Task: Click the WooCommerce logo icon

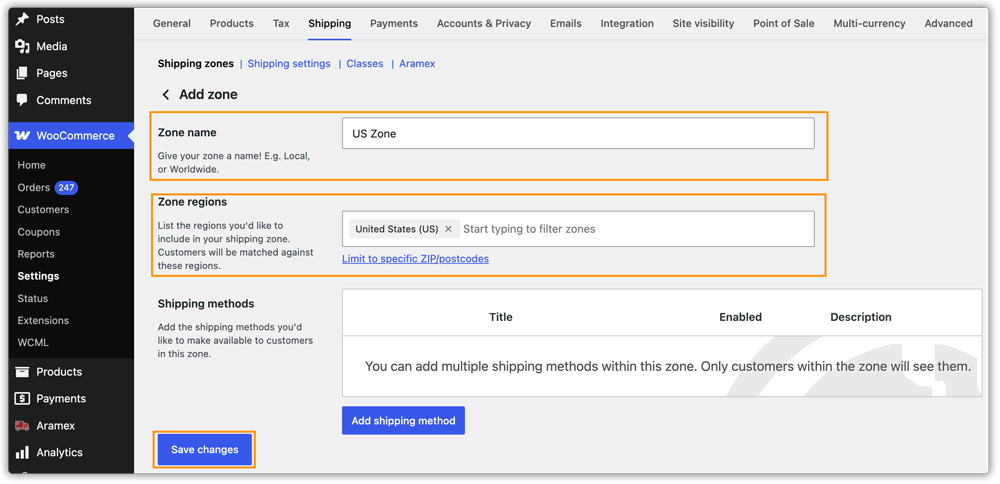Action: click(x=22, y=136)
